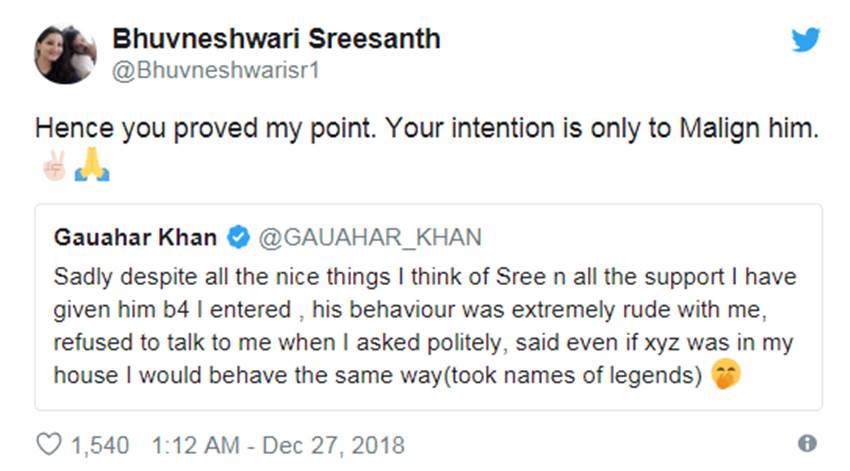Click the Twitter bird logo
The height and width of the screenshot is (471, 850).
pyautogui.click(x=806, y=40)
